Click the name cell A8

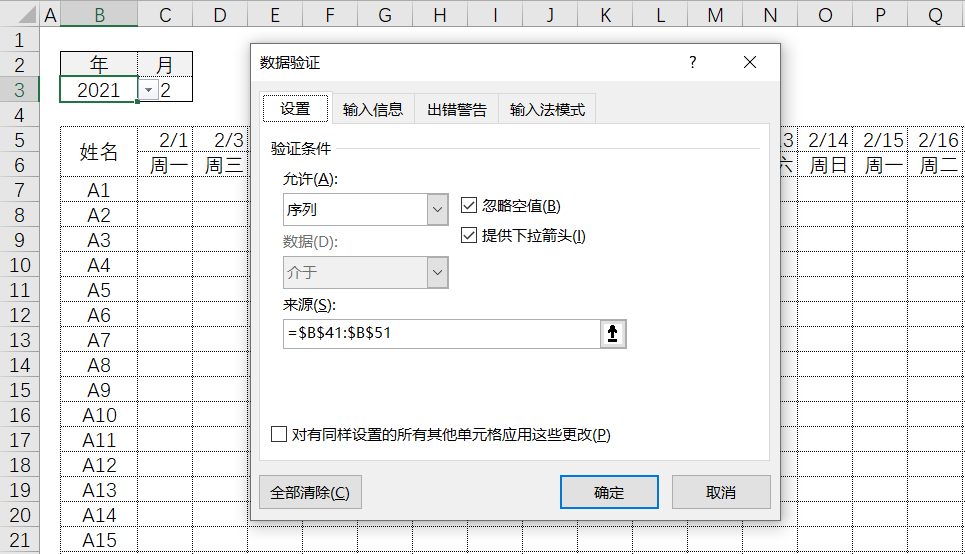click(98, 365)
